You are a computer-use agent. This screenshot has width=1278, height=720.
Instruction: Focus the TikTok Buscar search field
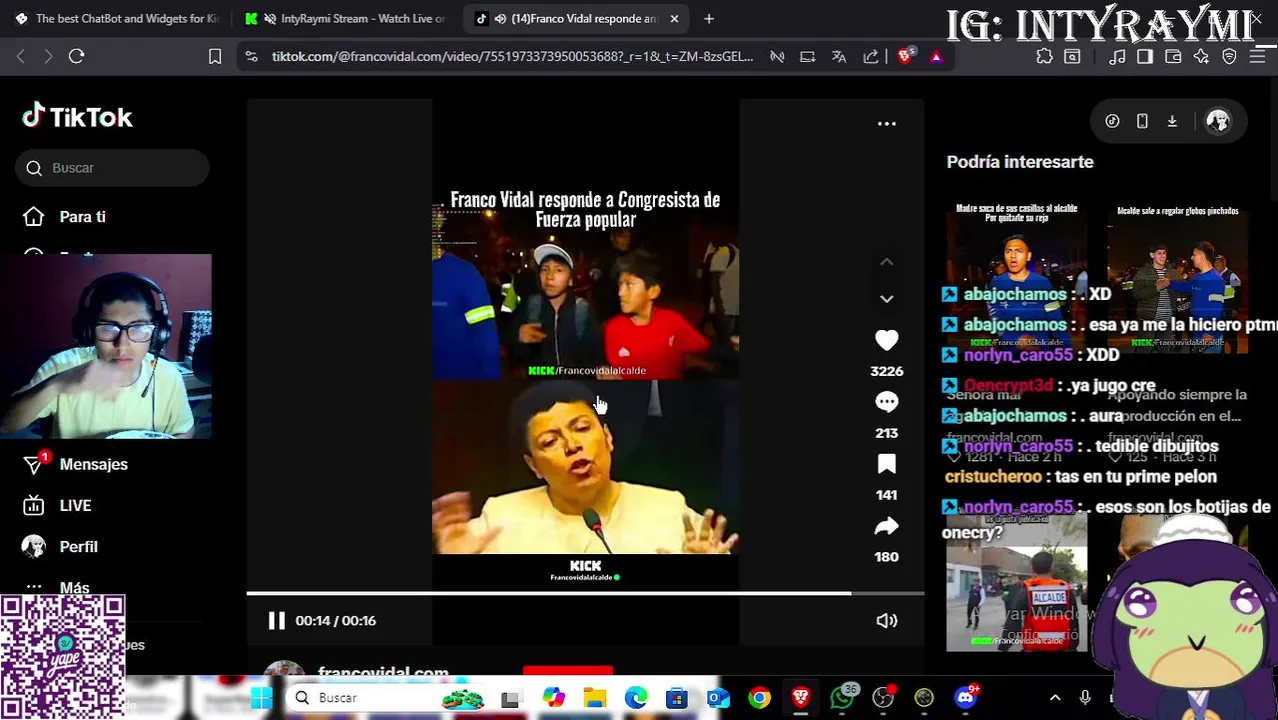click(x=112, y=168)
